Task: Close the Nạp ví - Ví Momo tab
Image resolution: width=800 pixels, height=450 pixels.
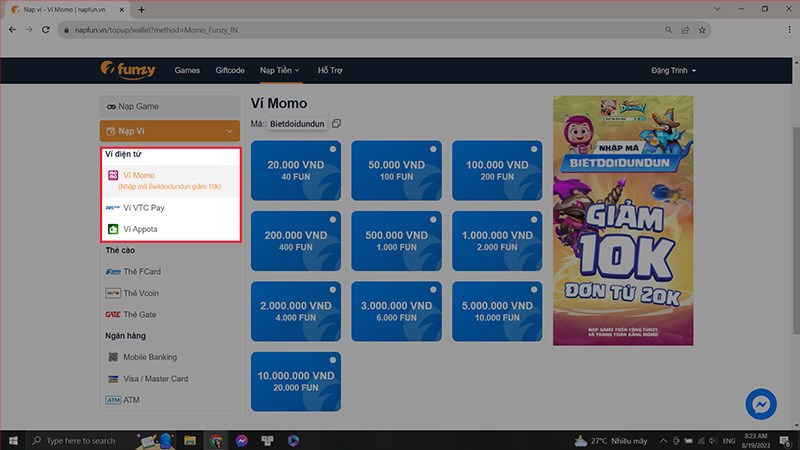Action: (x=121, y=9)
